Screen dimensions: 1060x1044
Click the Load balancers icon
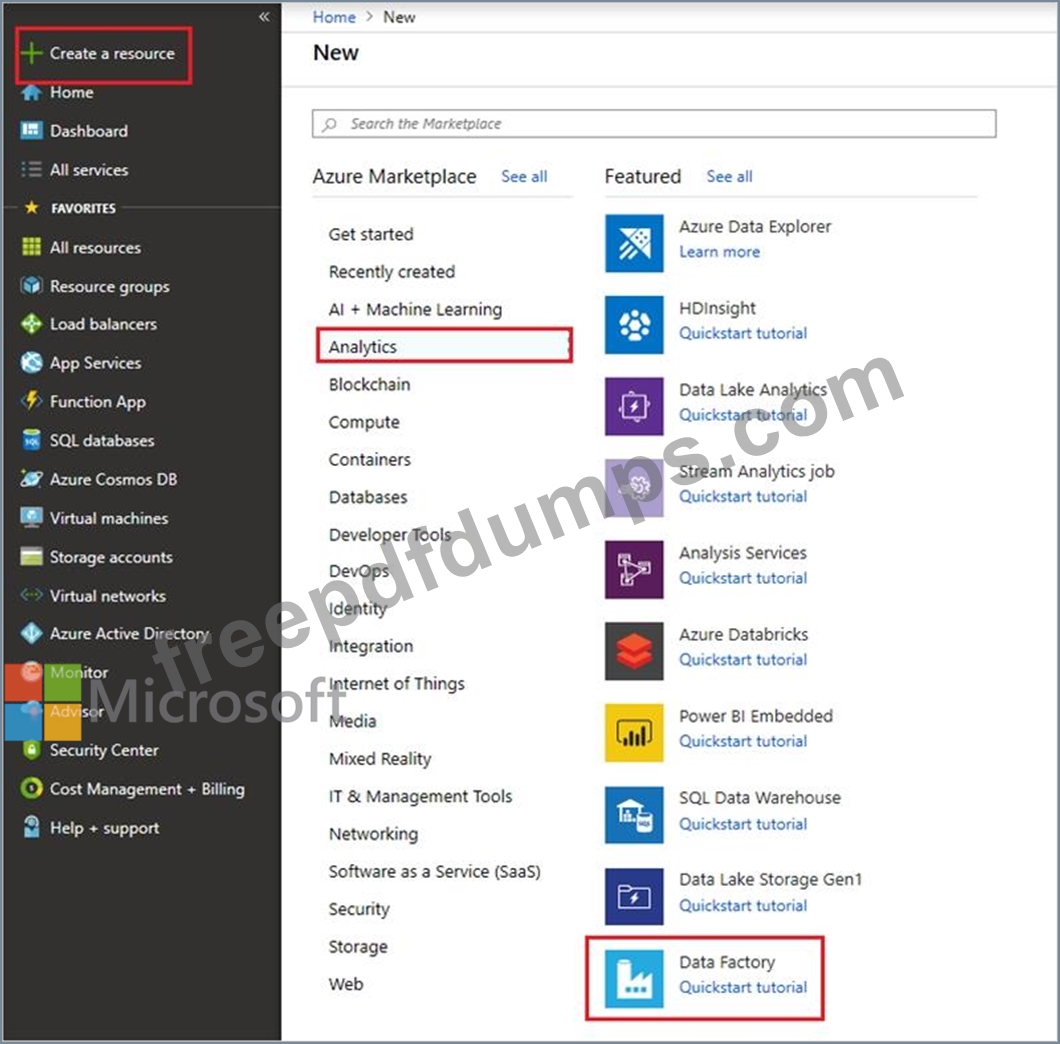[x=31, y=324]
